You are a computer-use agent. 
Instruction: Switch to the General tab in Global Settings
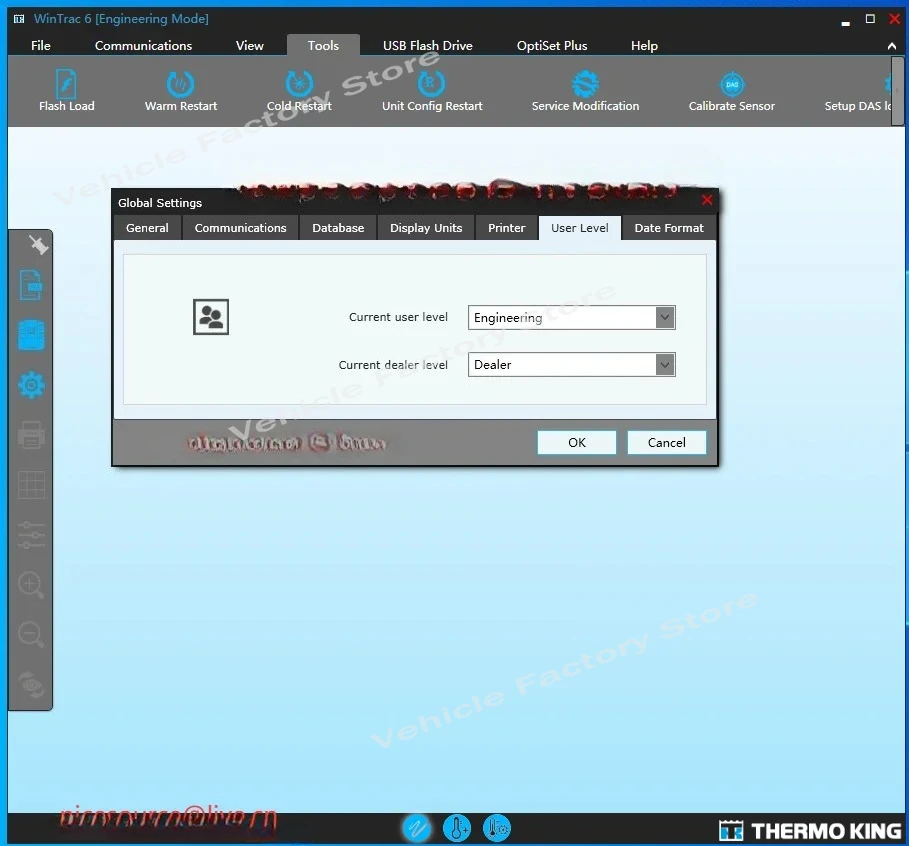click(x=147, y=228)
